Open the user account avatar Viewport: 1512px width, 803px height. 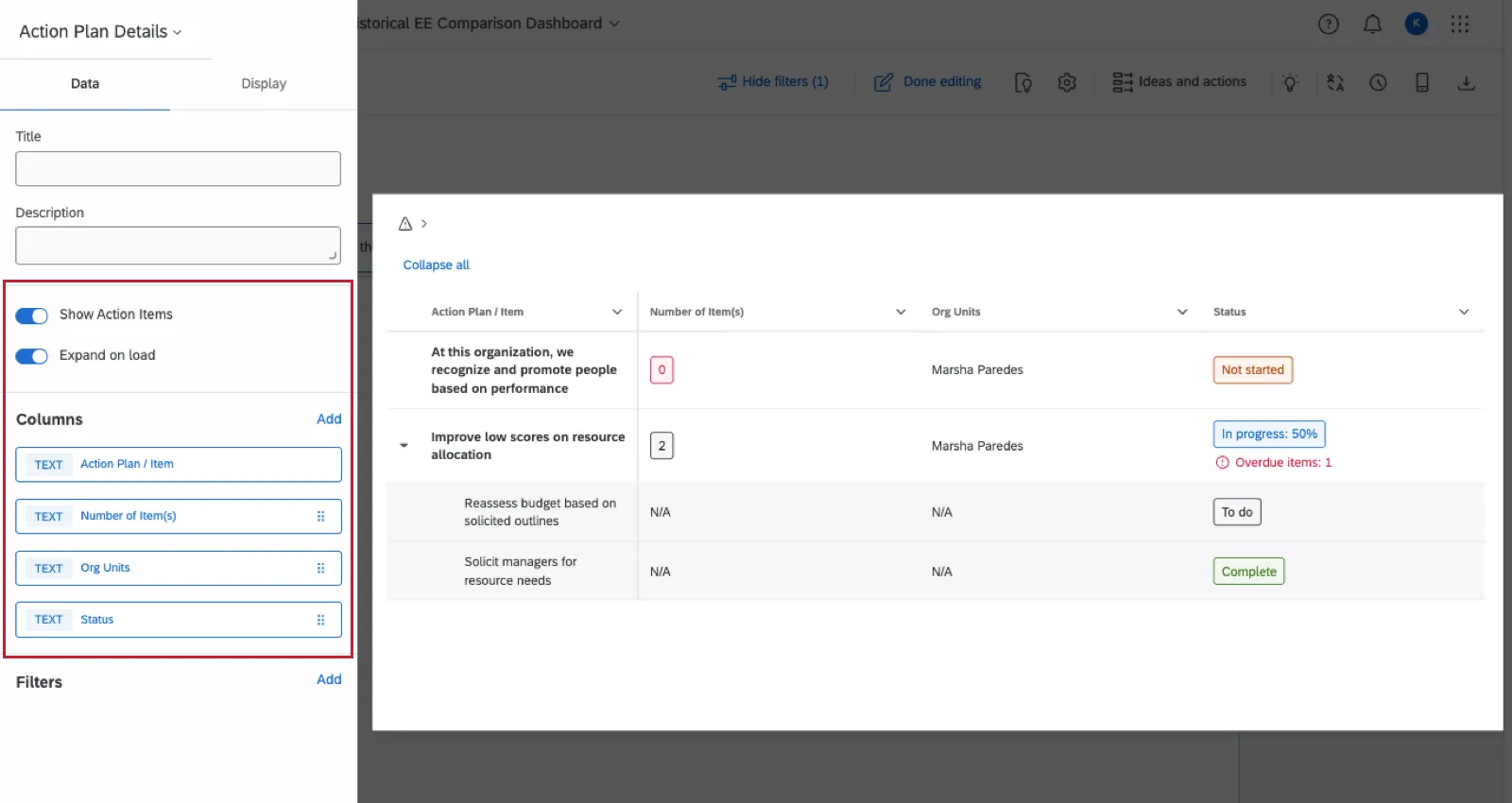(x=1416, y=24)
